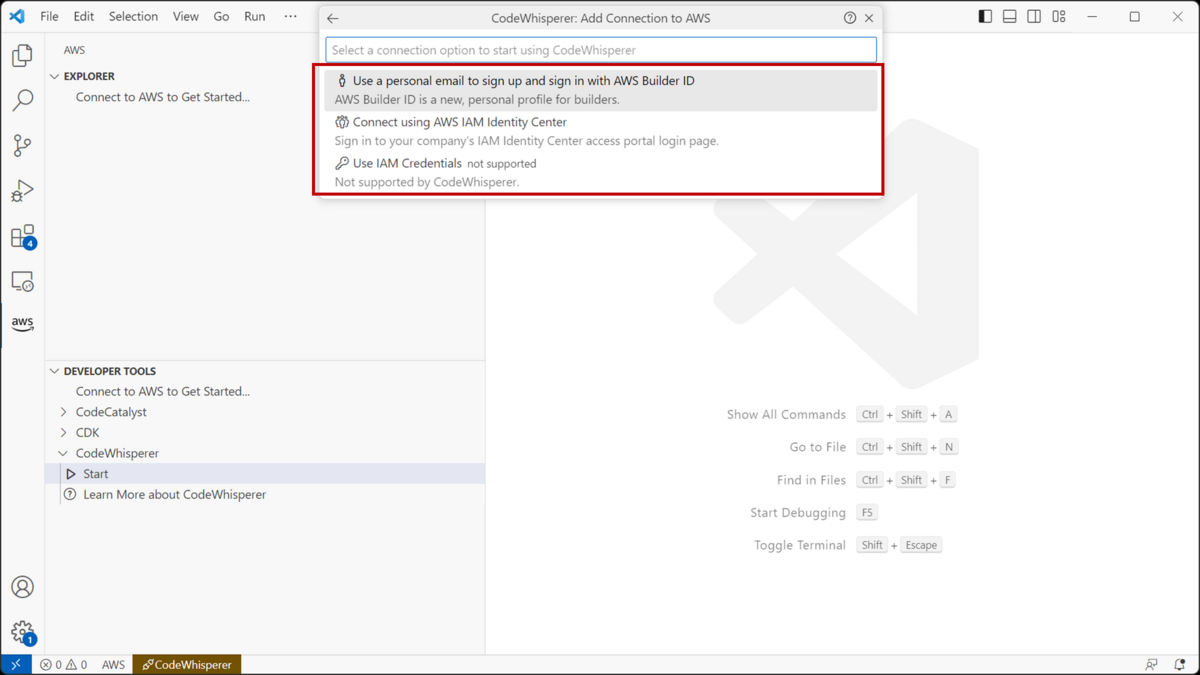Screen dimensions: 1200x675
Task: Click the remote window indicator in status bar
Action: point(16,664)
